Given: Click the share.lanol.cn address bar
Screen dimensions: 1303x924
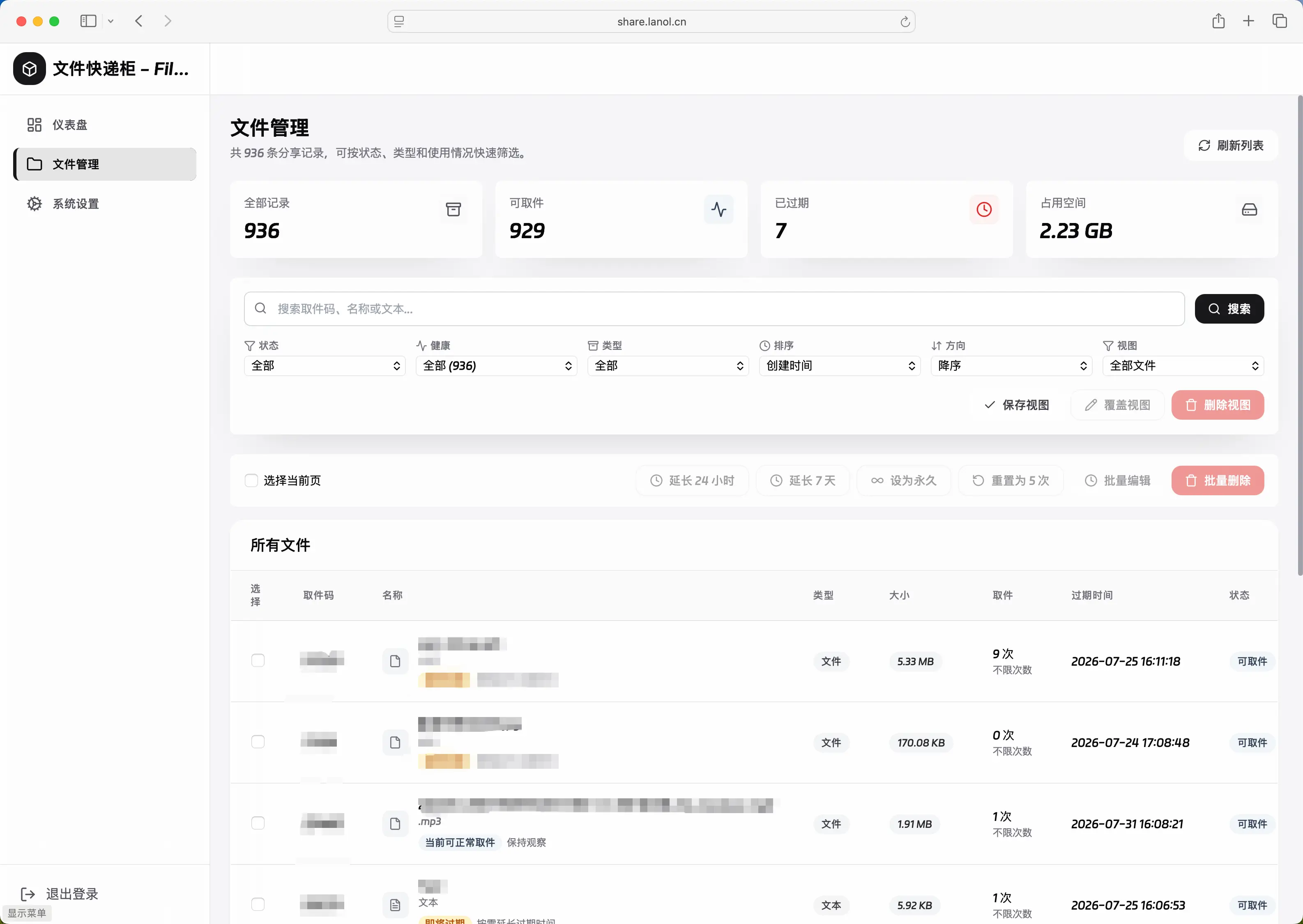Looking at the screenshot, I should click(x=651, y=22).
